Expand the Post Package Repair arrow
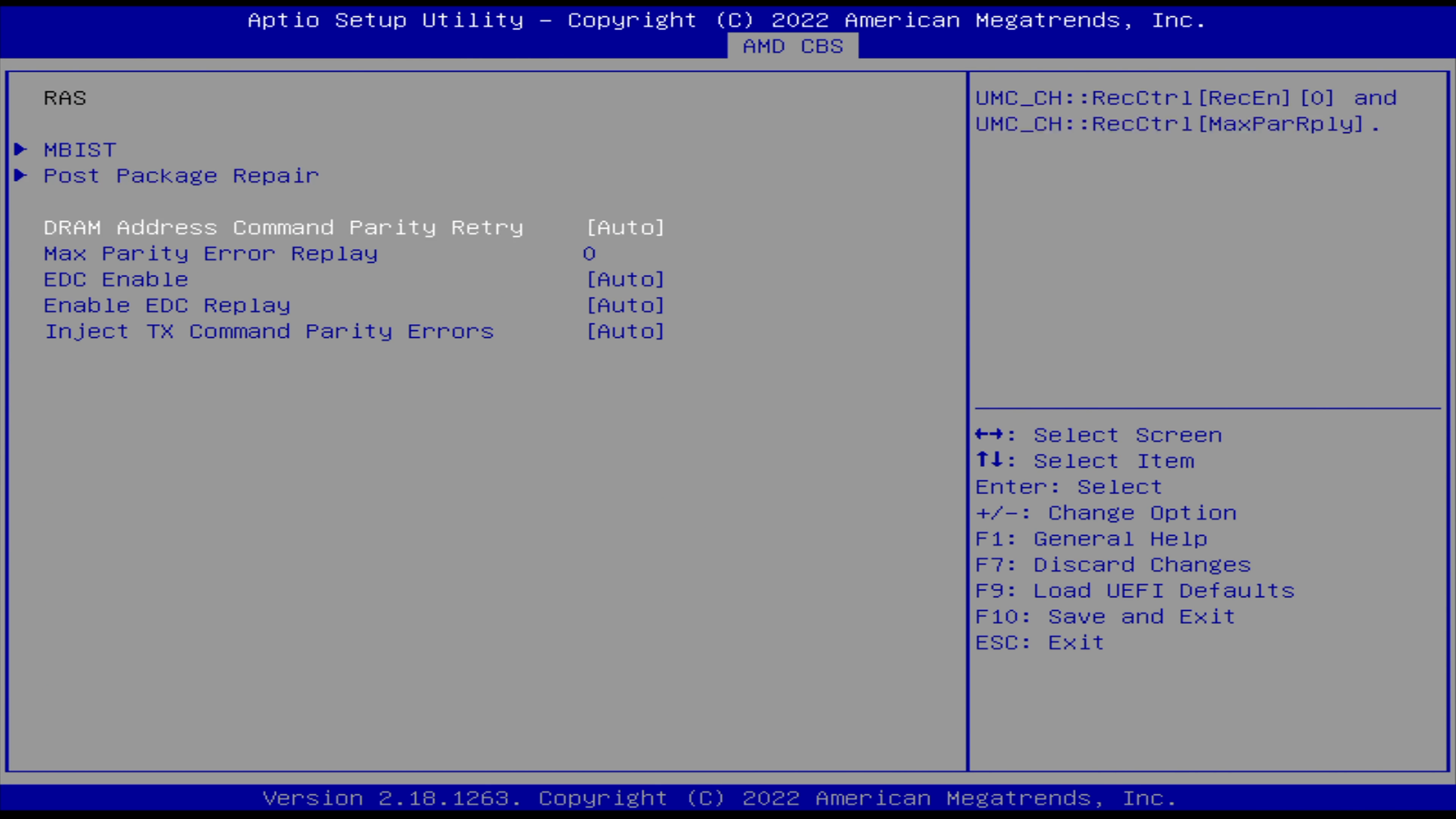The height and width of the screenshot is (819, 1456). [x=20, y=175]
